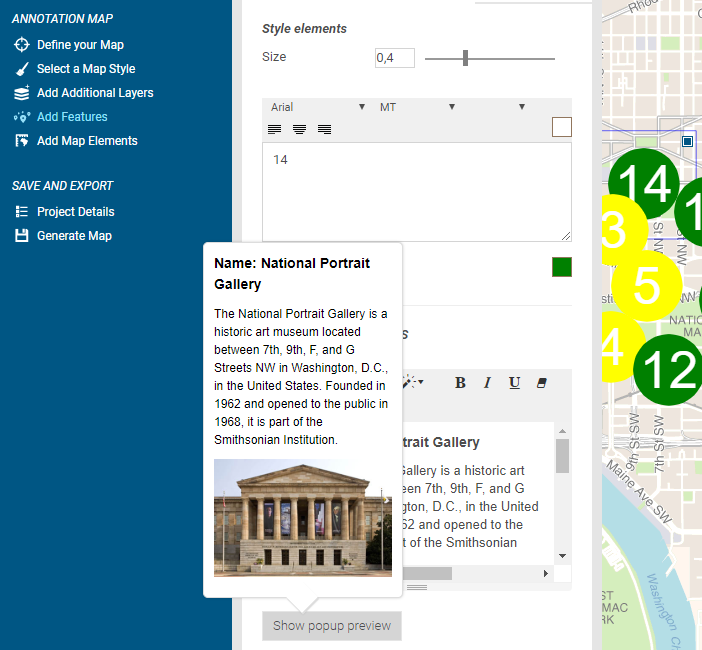Viewport: 702px width, 650px height.
Task: Open the white text color swatch
Action: pyautogui.click(x=562, y=127)
